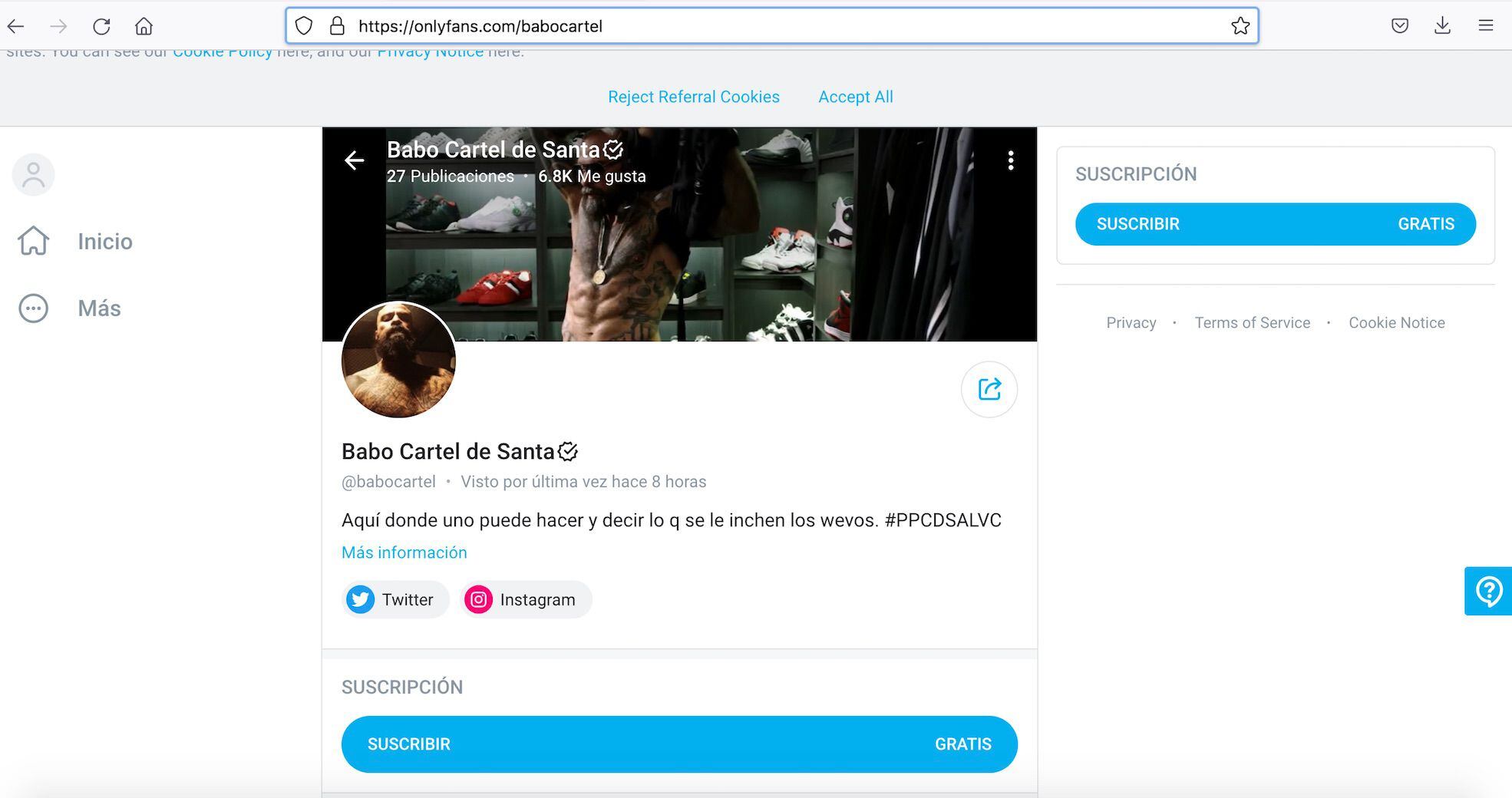Select the Más menu item
This screenshot has height=798, width=1512.
(99, 308)
